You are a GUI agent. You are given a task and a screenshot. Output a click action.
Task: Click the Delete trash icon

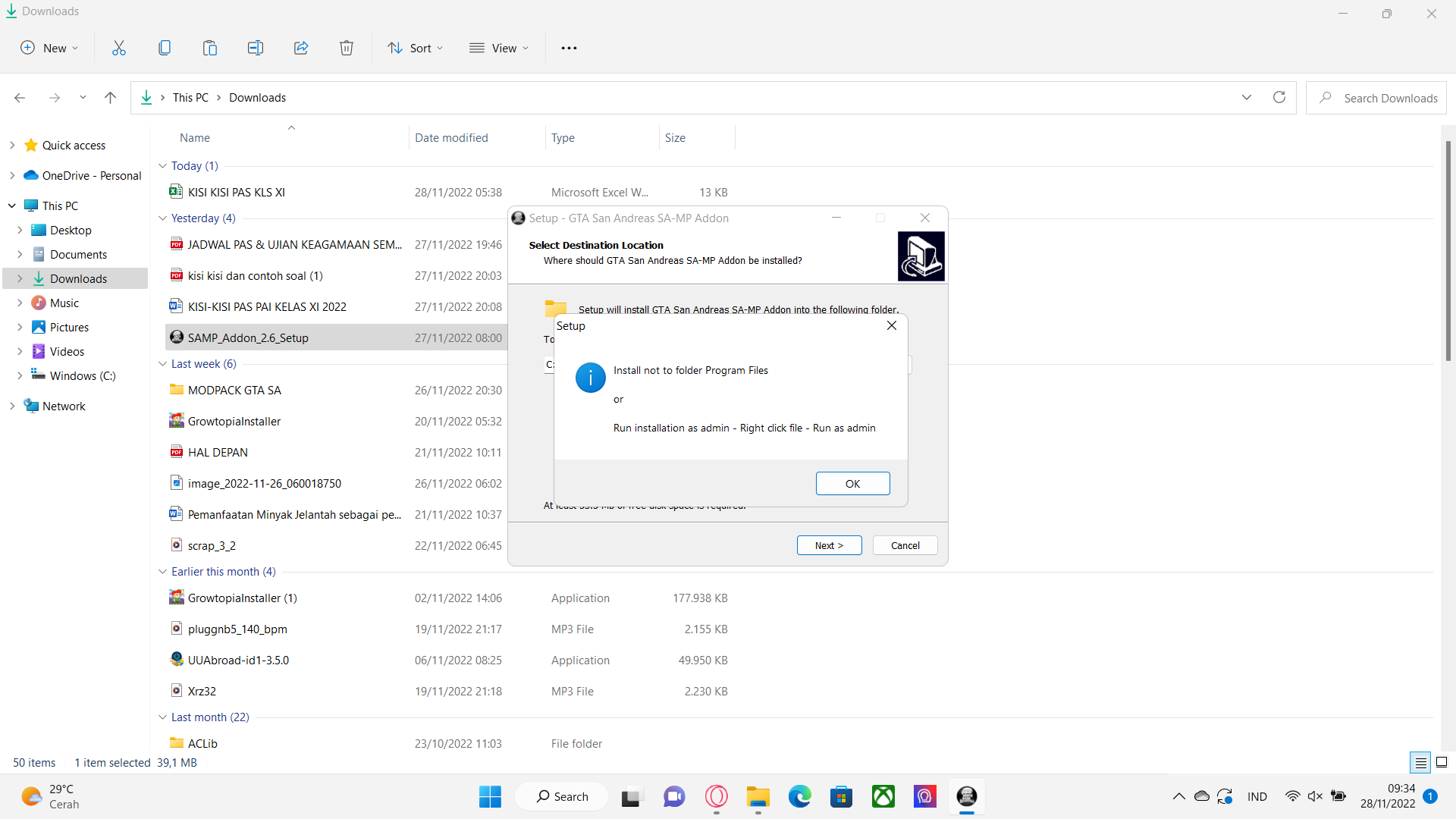coord(347,48)
